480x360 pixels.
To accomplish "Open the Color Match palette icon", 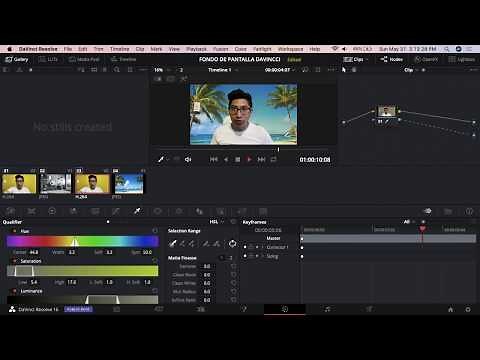I will pyautogui.click(x=31, y=211).
